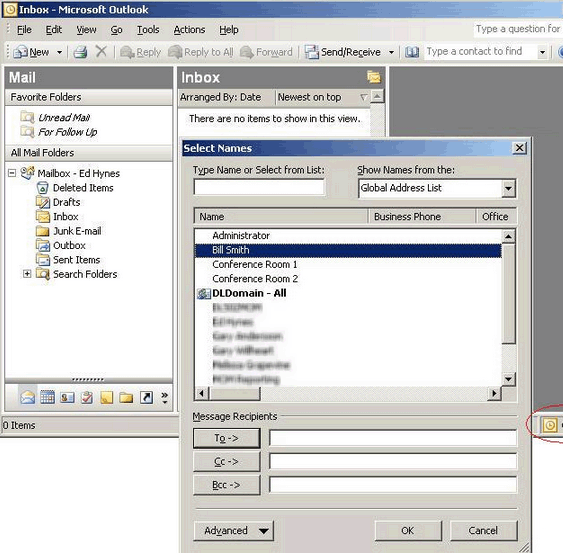Click the Arranged By: Date header

coord(227,97)
